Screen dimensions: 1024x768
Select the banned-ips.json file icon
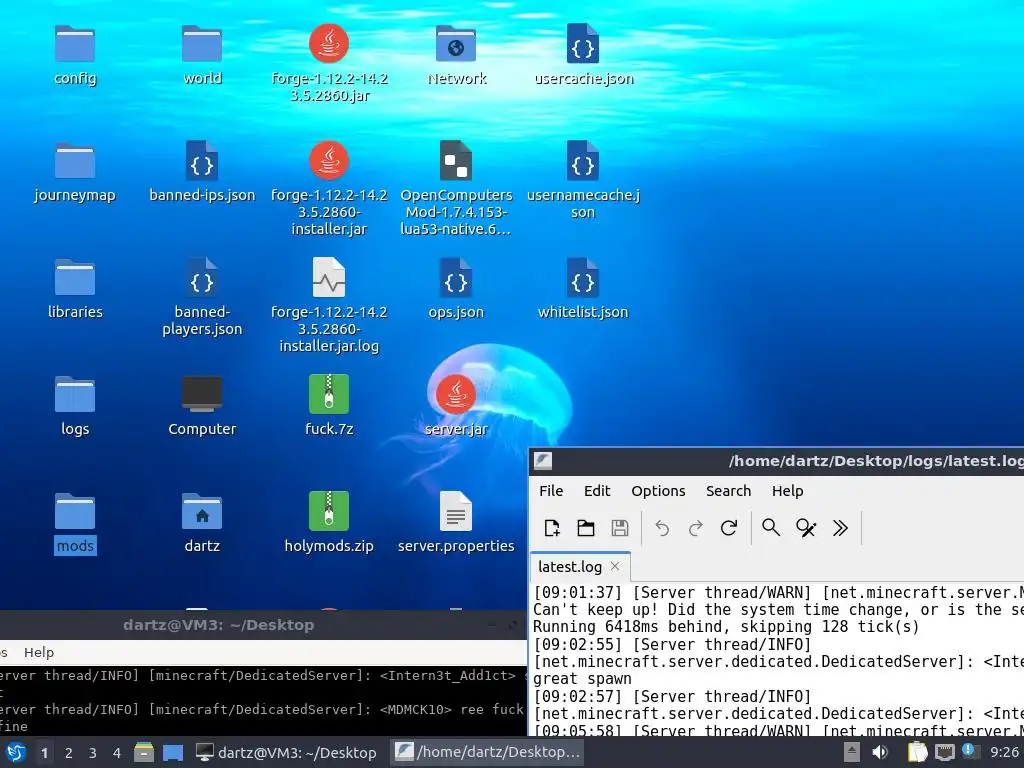[x=202, y=161]
